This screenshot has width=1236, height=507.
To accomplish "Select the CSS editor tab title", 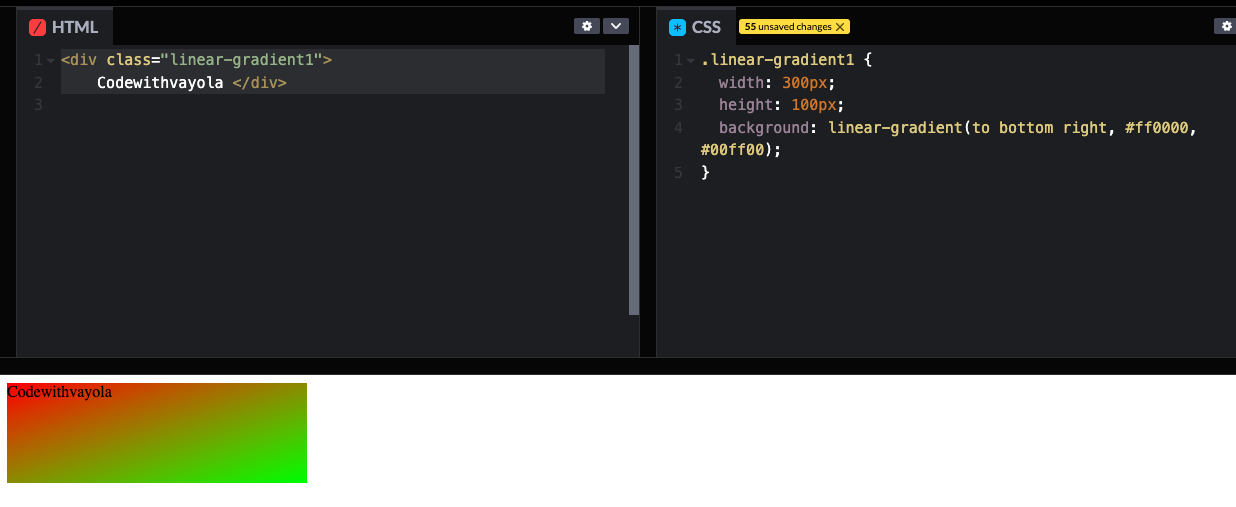I will (x=706, y=27).
